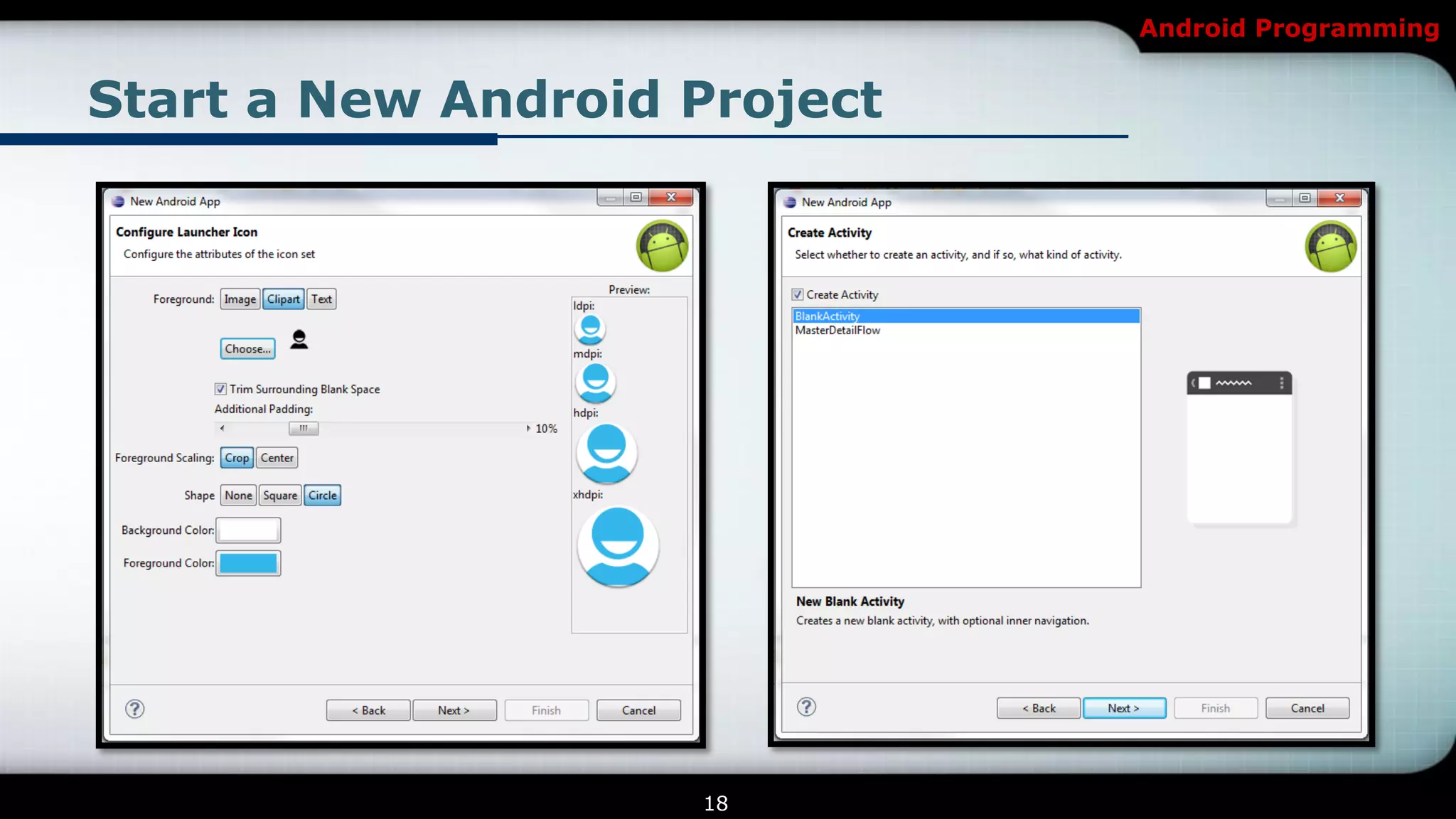Click Next in Create Activity dialog
Image resolution: width=1456 pixels, height=819 pixels.
tap(1124, 708)
